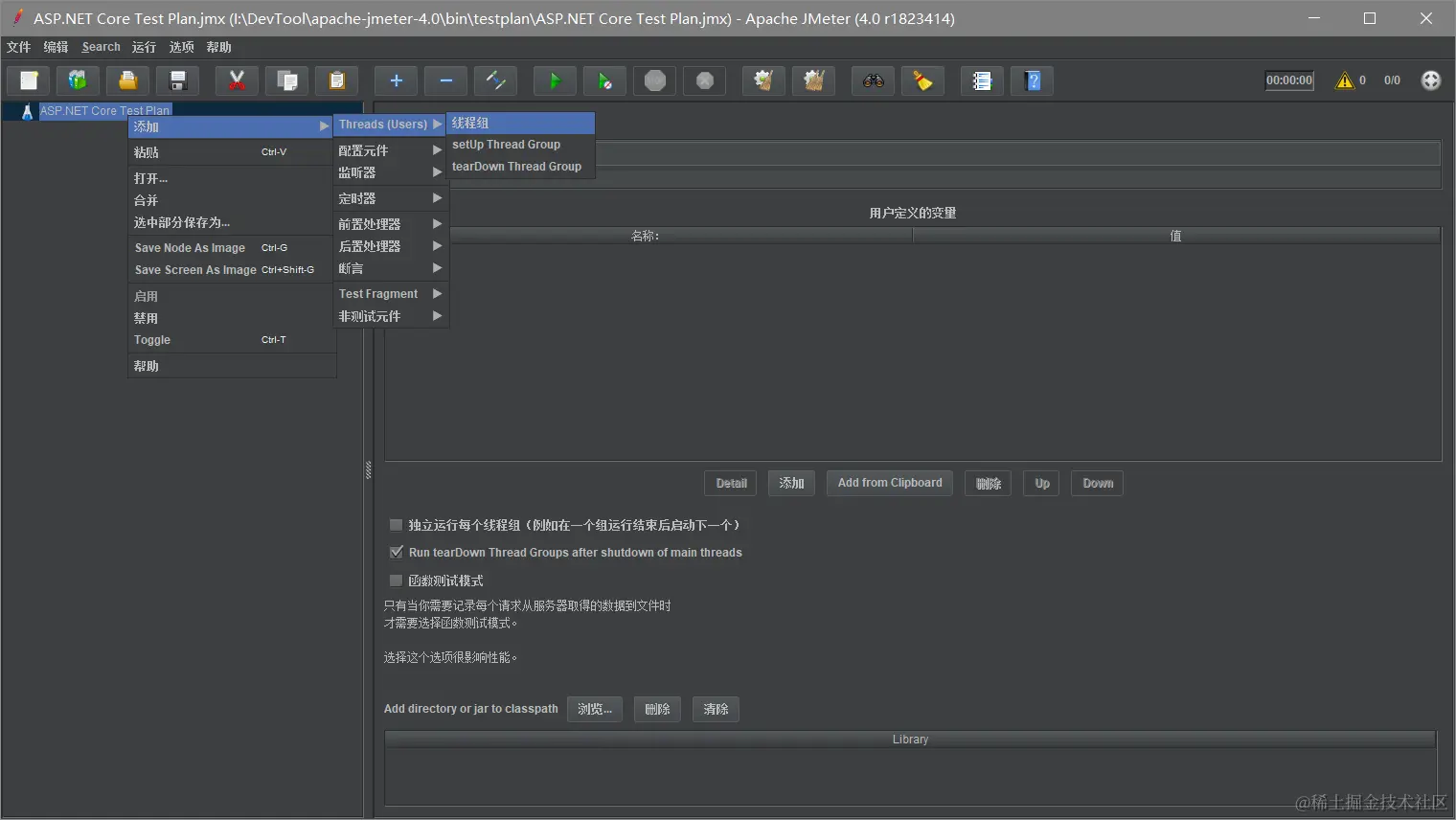Click the Paste clipboard icon
Screen dimensions: 1456x820
[x=336, y=81]
